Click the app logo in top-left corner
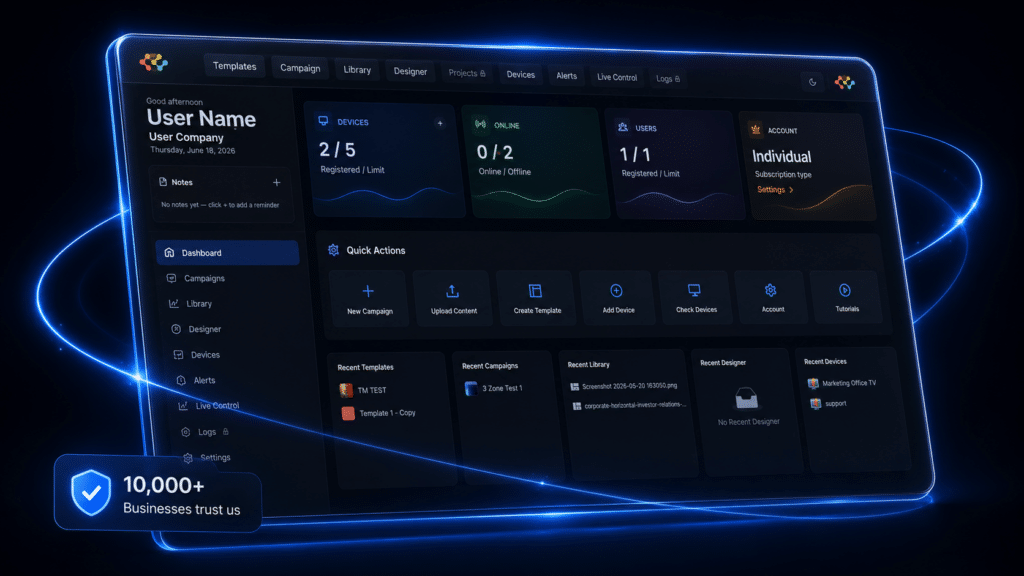 (x=154, y=63)
